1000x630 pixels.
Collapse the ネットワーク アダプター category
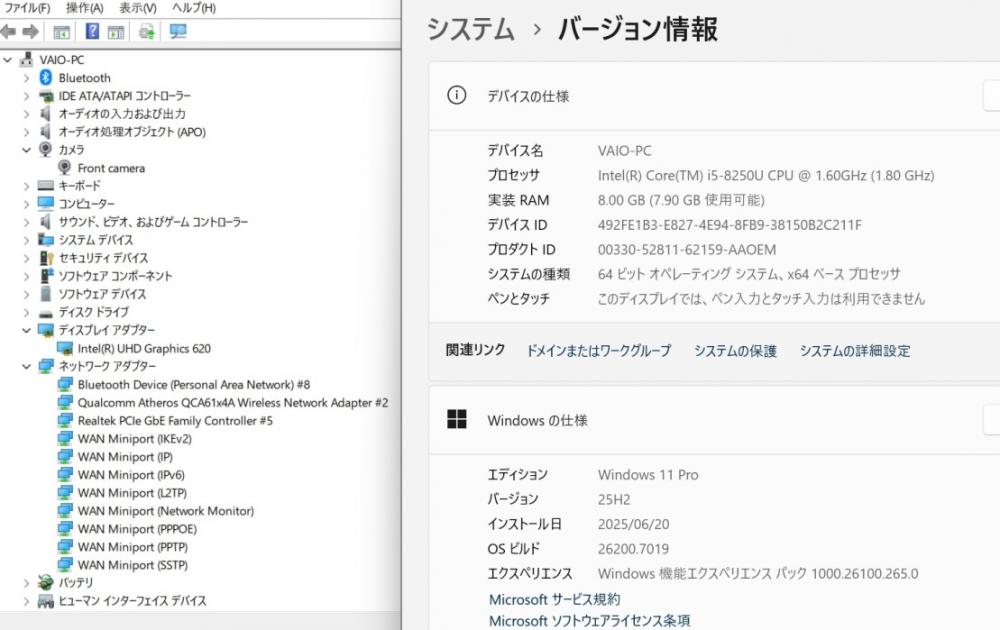click(26, 366)
